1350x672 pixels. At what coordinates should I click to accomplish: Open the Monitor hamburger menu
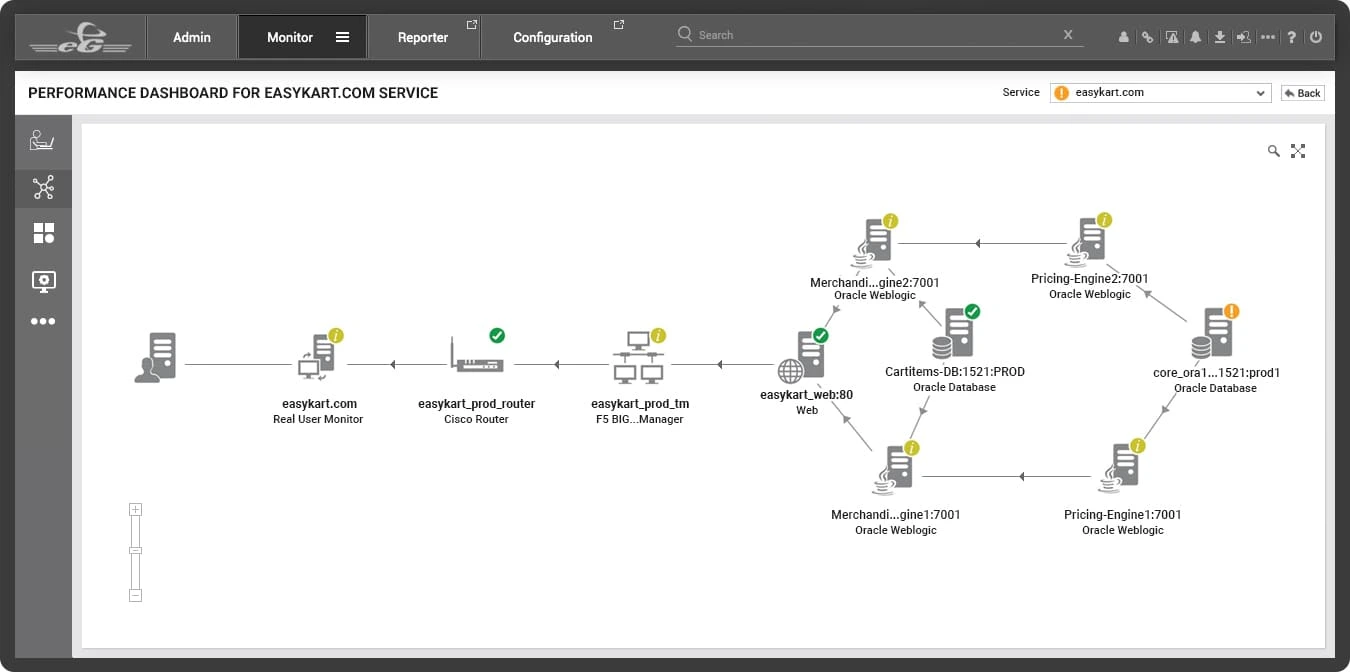tap(342, 37)
